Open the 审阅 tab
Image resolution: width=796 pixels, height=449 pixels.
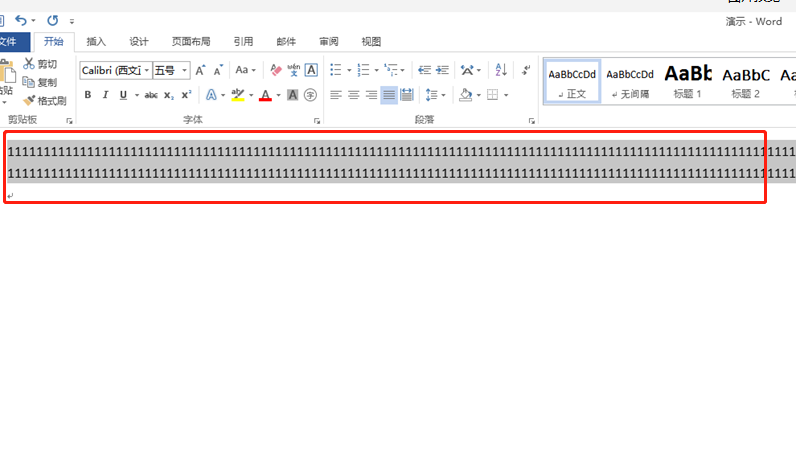click(x=328, y=42)
